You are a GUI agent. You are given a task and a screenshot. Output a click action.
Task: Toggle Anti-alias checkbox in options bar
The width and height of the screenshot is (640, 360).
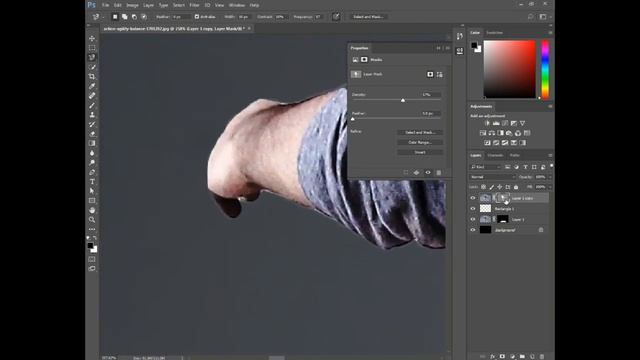pyautogui.click(x=197, y=17)
